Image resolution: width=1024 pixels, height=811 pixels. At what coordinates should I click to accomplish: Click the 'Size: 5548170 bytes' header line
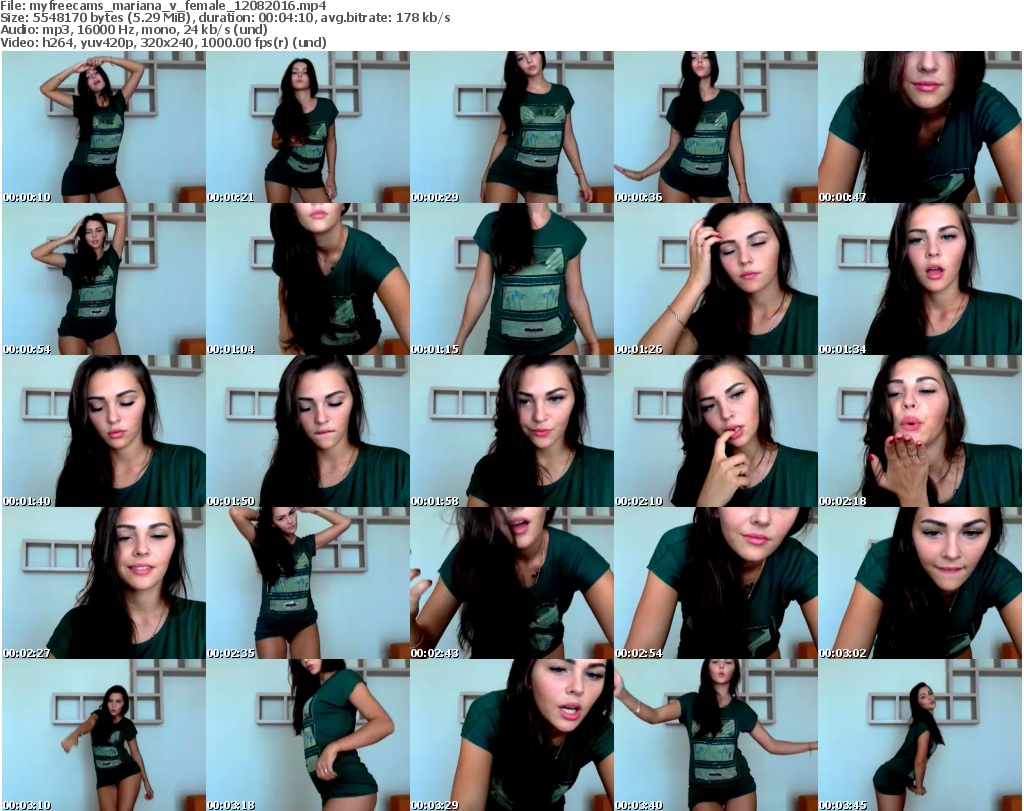225,18
